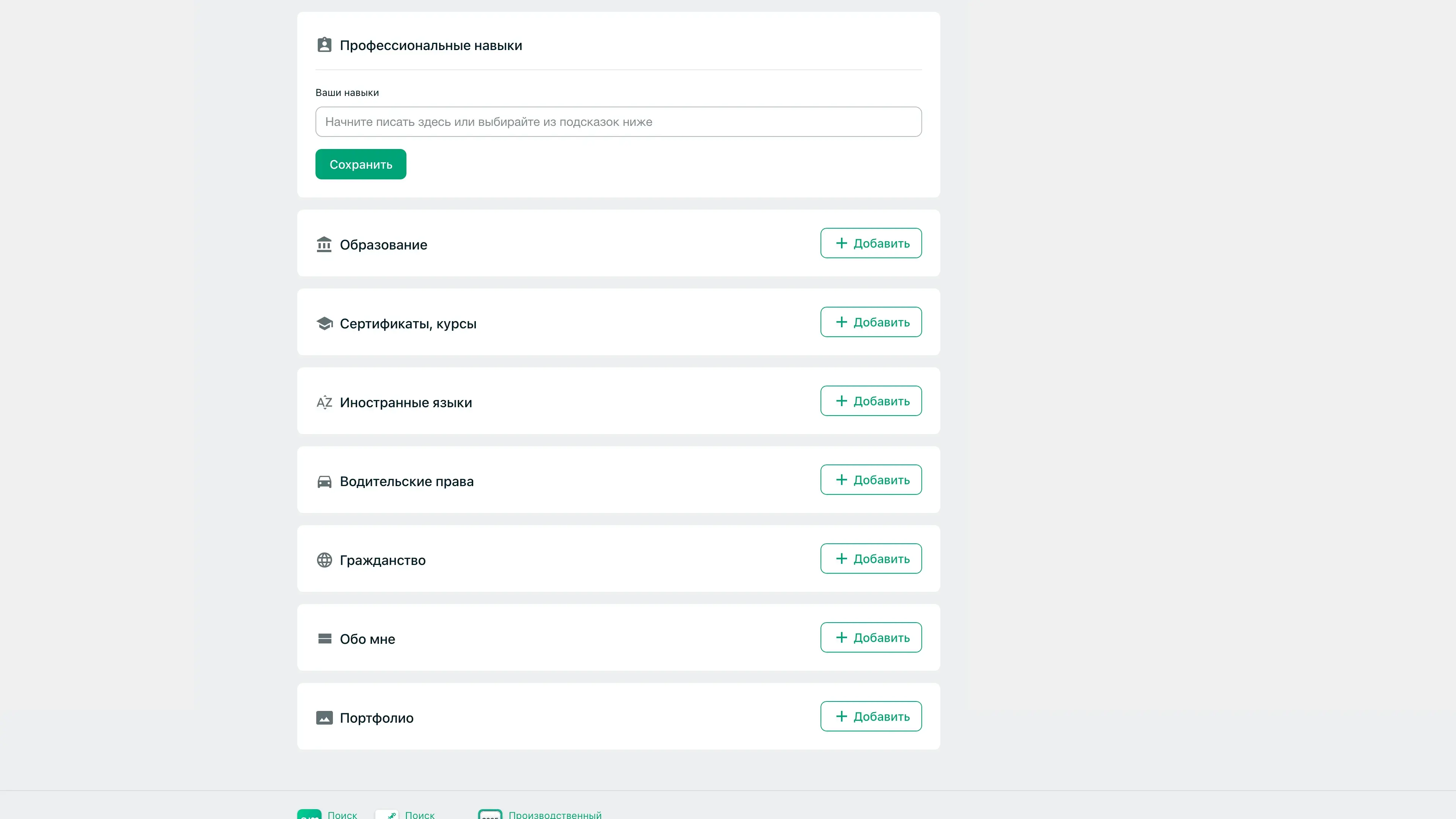Click Добавить in the Обо мне section
Screen dimensions: 1456x819
point(871,637)
